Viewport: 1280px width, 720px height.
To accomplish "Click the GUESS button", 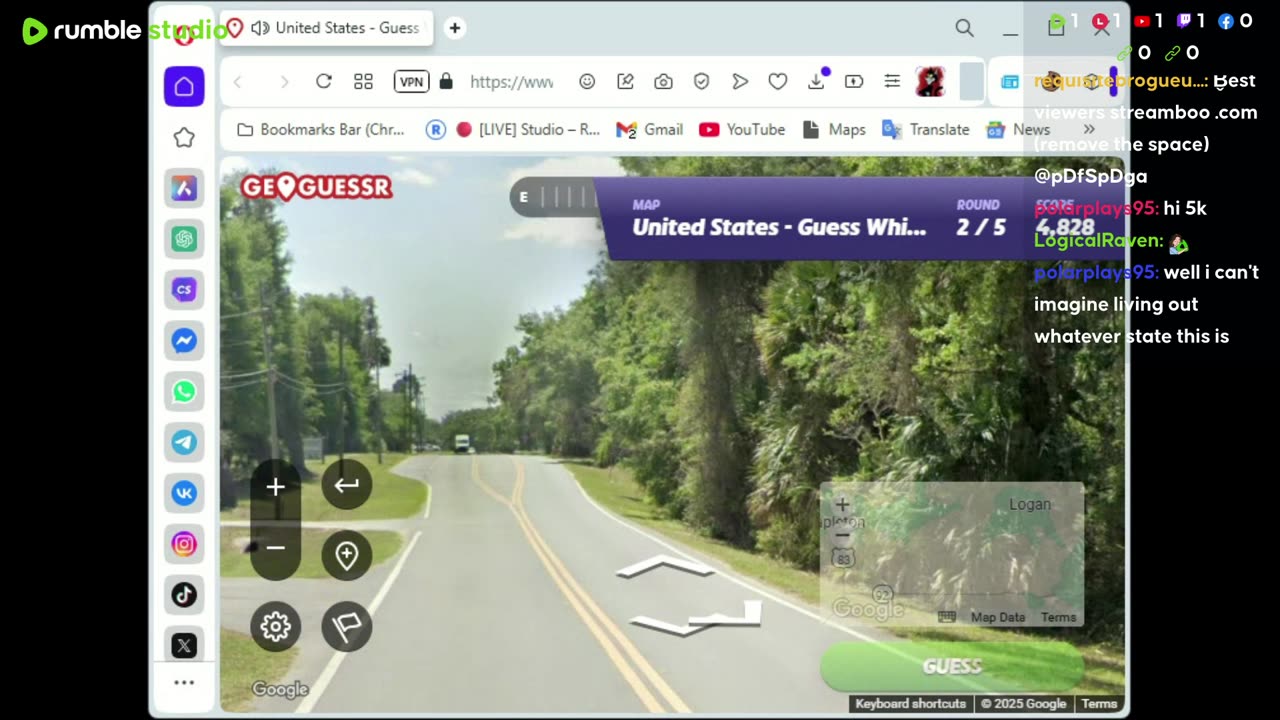I will pyautogui.click(x=952, y=666).
